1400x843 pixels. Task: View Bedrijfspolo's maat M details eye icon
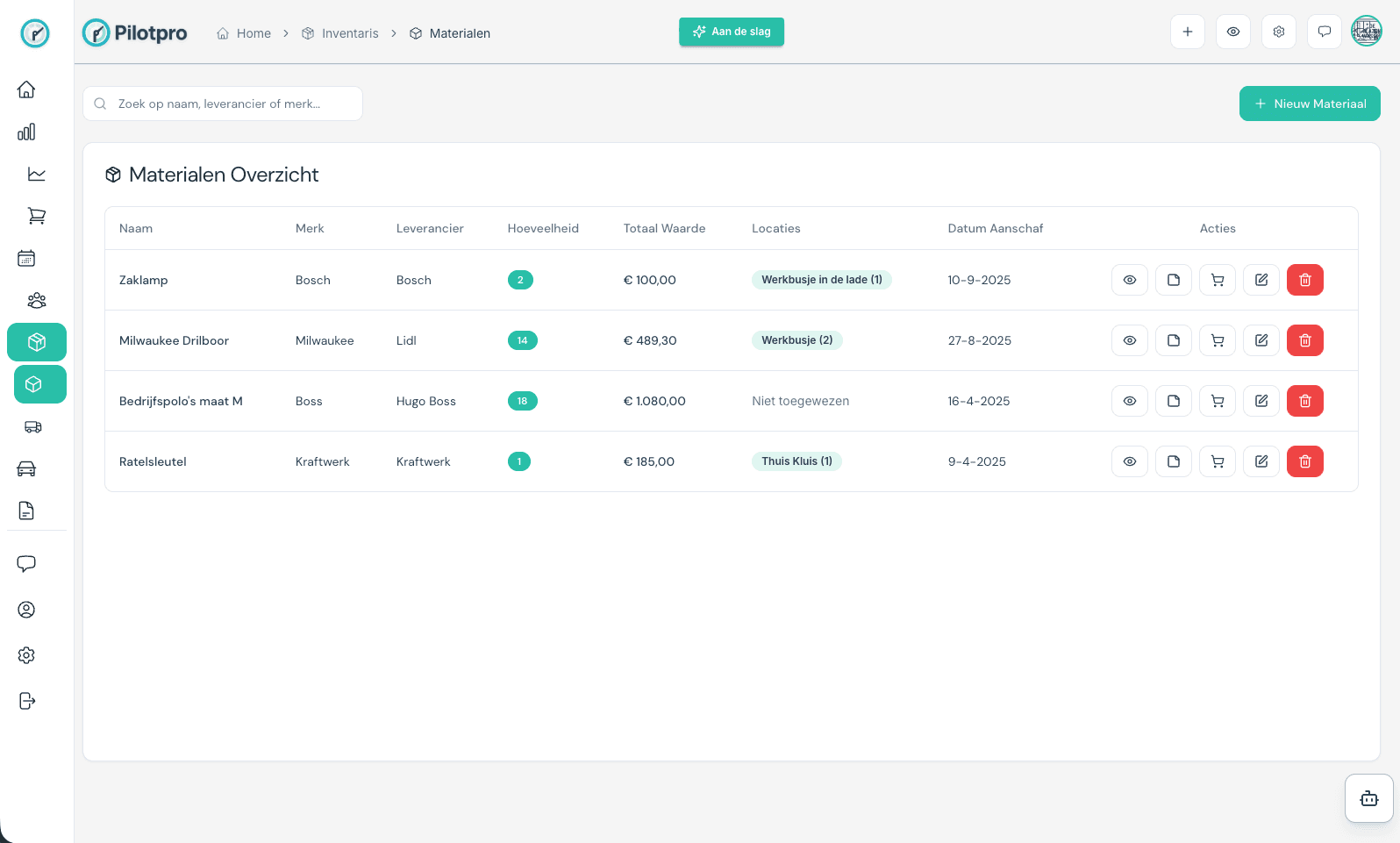pos(1129,401)
